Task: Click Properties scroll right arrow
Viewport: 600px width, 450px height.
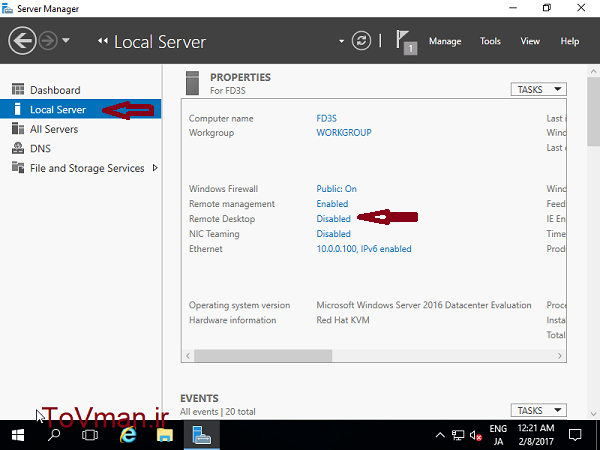Action: [560, 355]
